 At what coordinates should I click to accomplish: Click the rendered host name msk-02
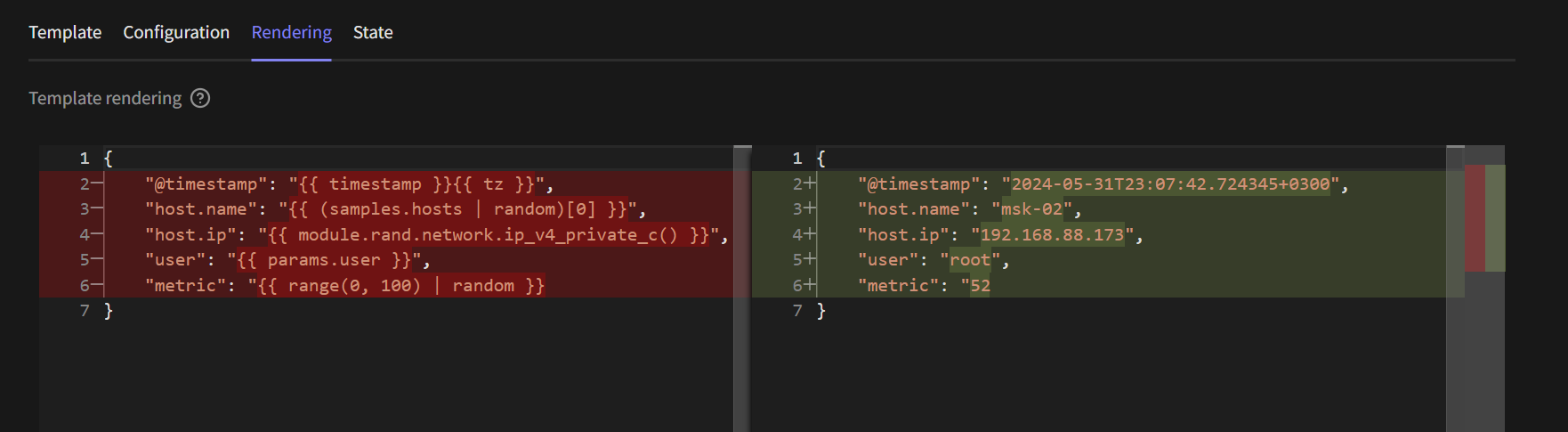coord(1031,209)
